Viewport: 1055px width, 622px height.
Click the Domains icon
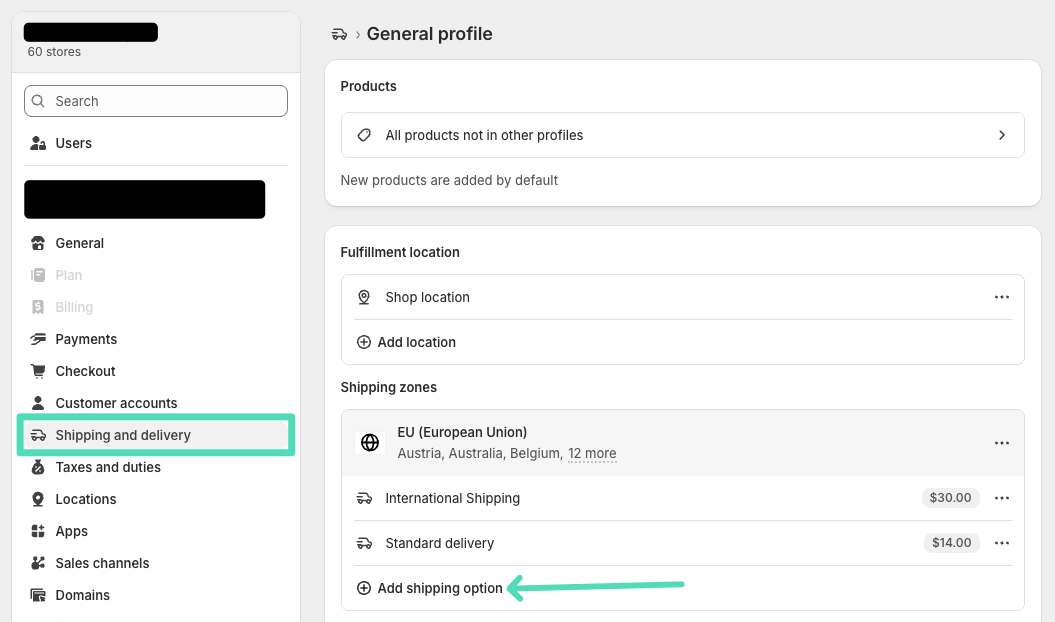(38, 595)
